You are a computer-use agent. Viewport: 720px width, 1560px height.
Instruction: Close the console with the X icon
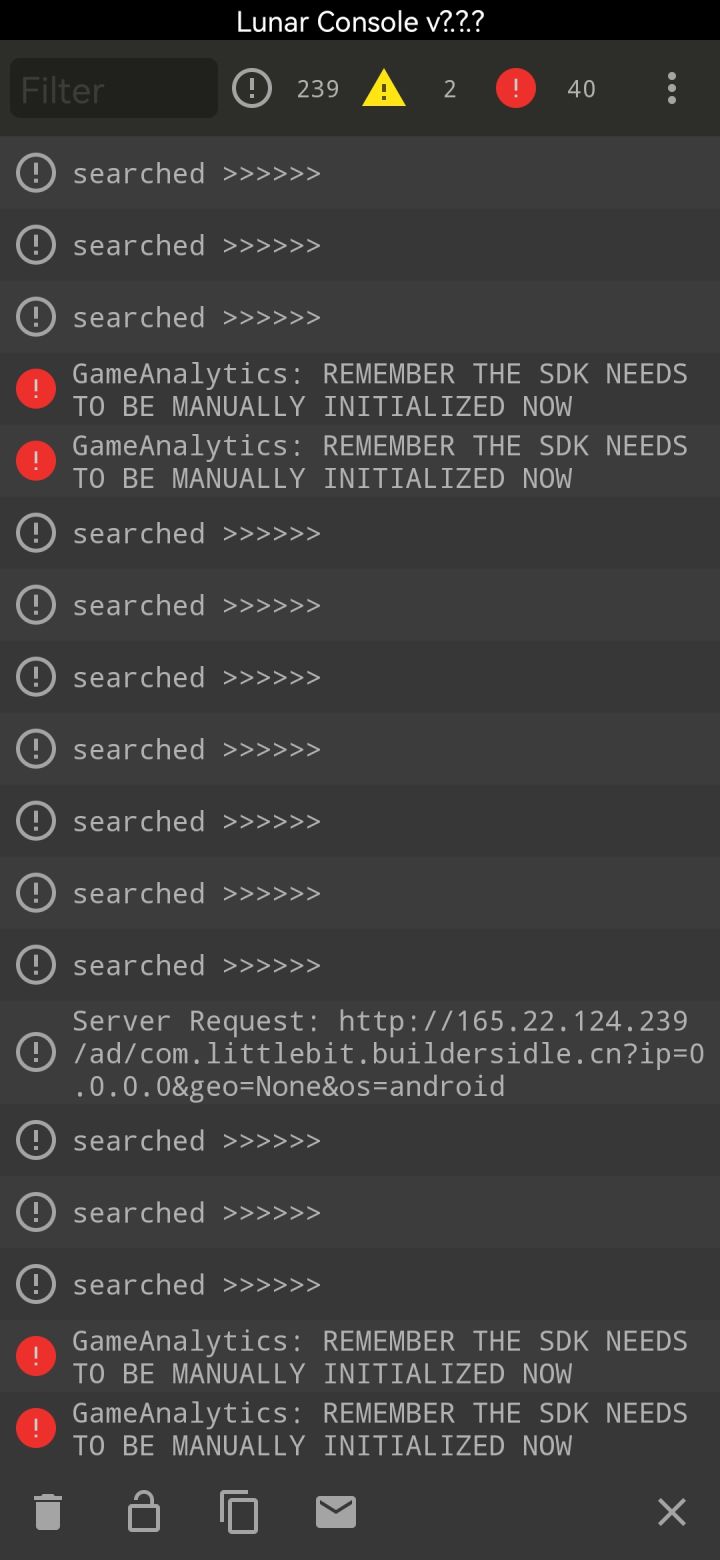[672, 1512]
